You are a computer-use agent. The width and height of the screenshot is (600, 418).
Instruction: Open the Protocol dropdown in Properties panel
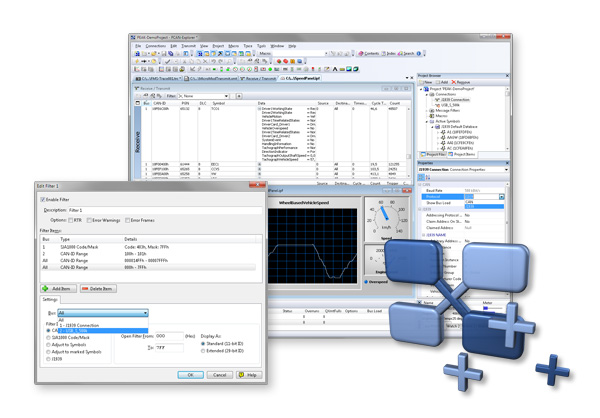pyautogui.click(x=501, y=197)
